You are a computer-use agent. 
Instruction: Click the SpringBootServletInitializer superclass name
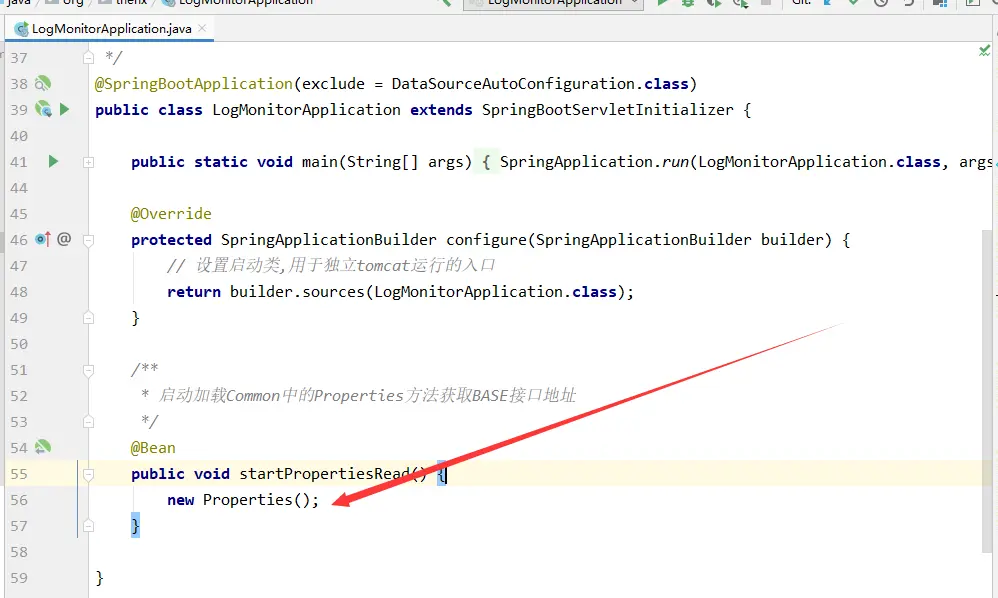coord(607,110)
